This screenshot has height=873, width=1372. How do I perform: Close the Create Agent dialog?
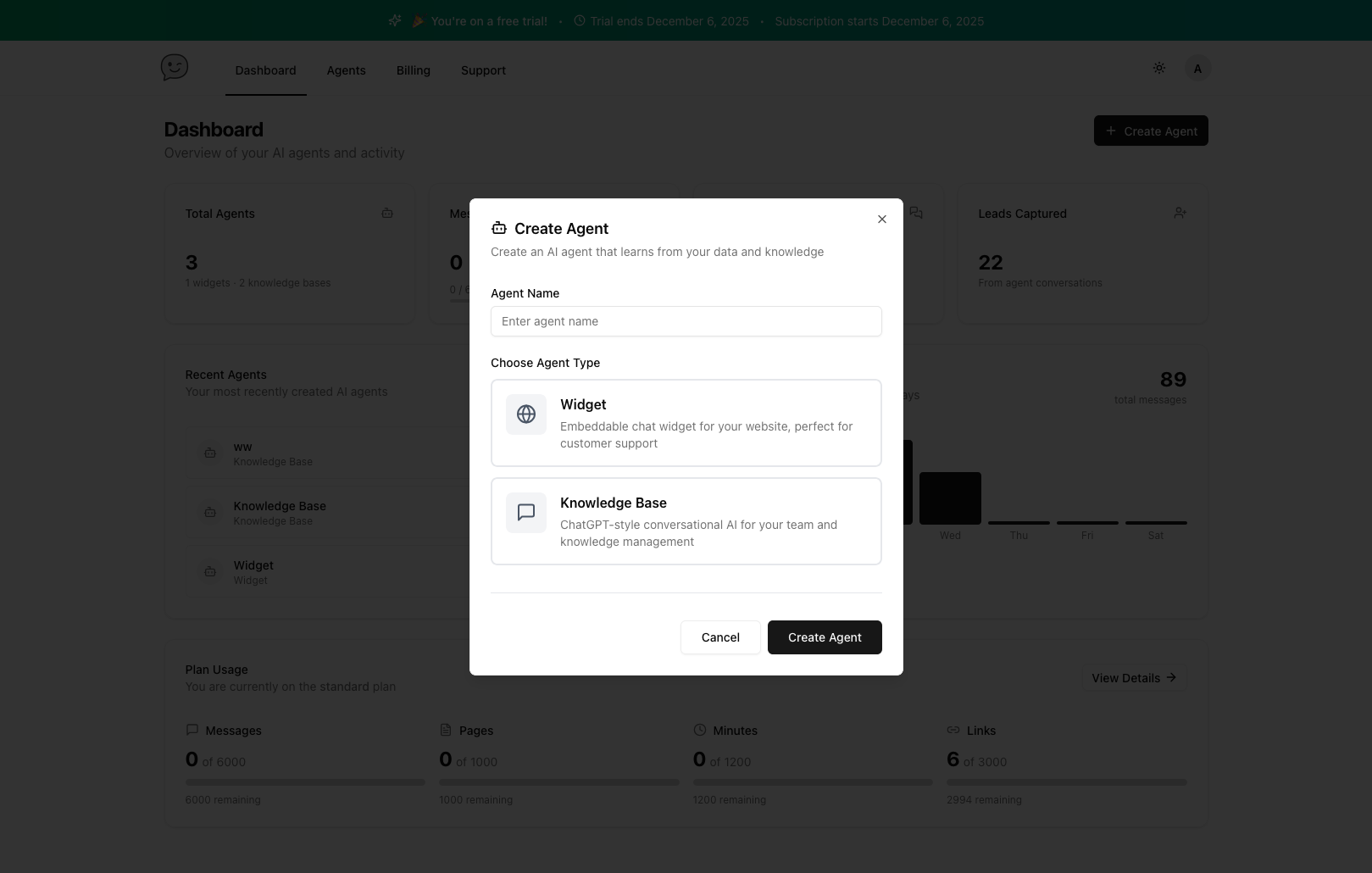pos(882,220)
